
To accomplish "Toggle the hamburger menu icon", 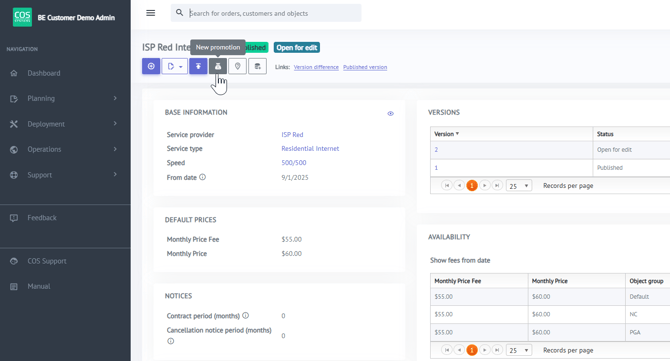I will pyautogui.click(x=150, y=13).
